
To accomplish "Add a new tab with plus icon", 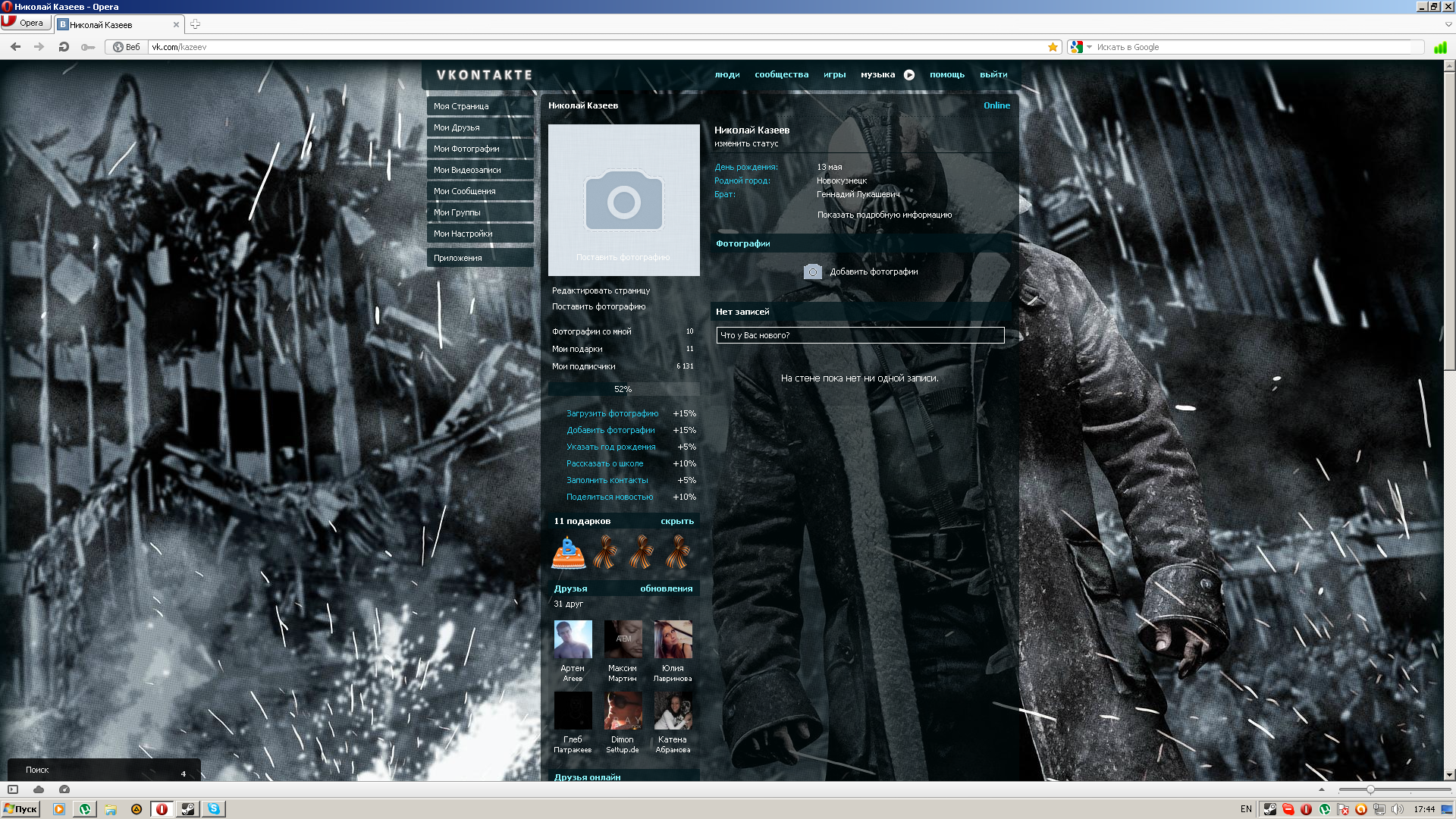I will [x=195, y=24].
